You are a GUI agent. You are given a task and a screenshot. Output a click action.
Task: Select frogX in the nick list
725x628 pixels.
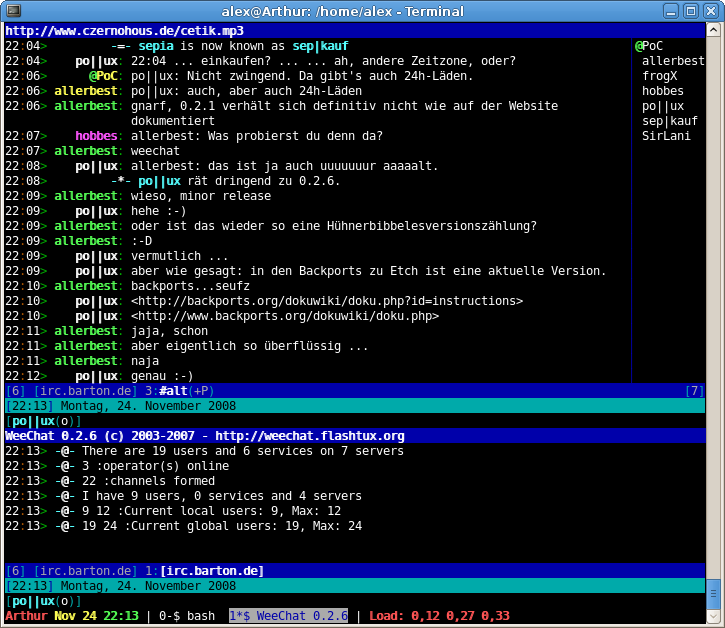(660, 76)
